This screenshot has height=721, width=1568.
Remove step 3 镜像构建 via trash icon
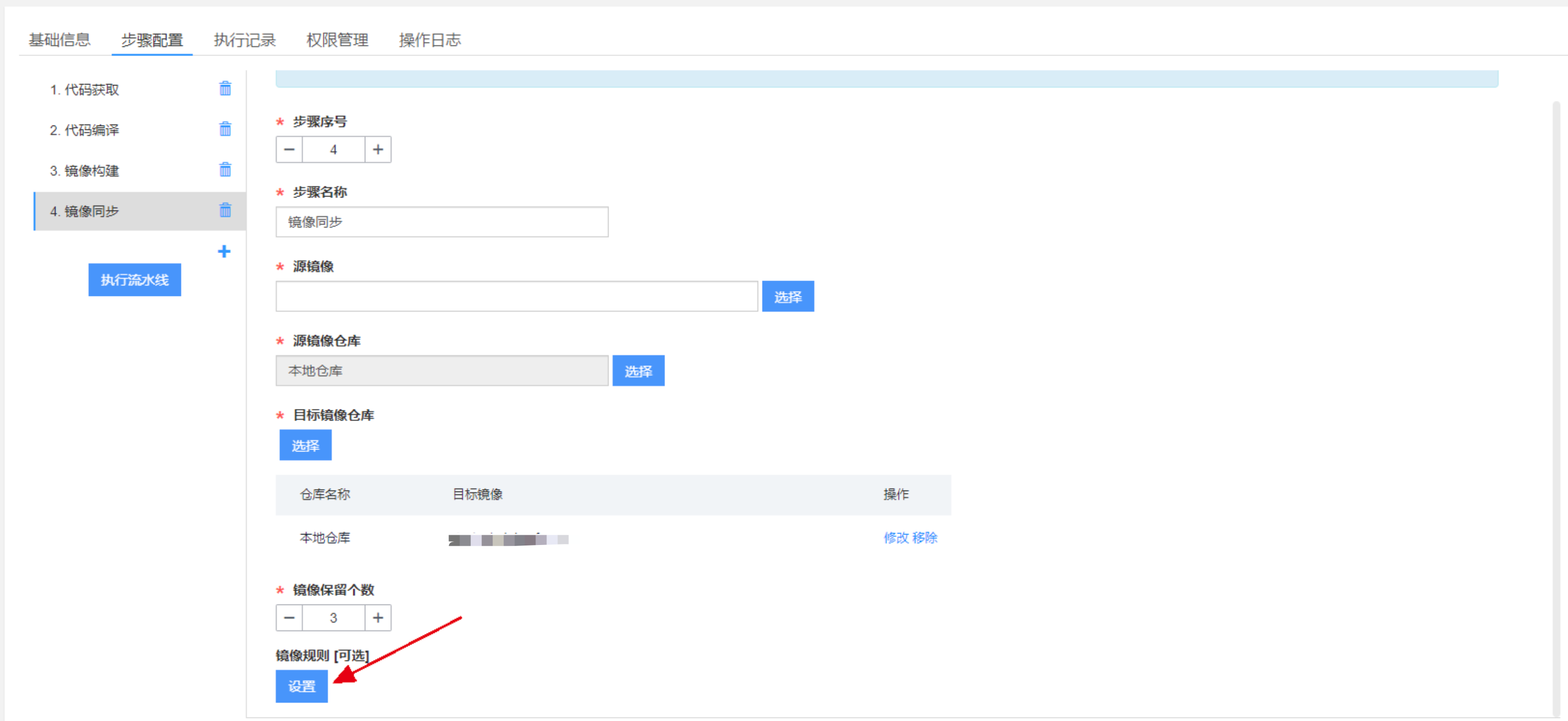pyautogui.click(x=225, y=170)
